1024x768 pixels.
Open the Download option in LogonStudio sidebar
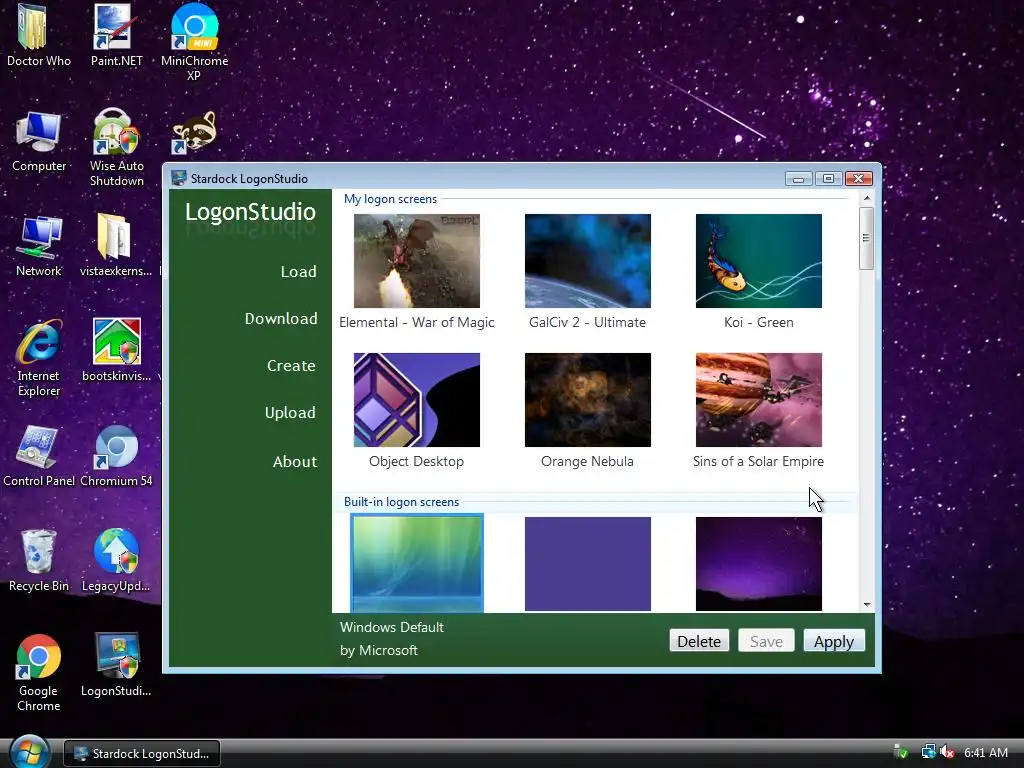281,319
